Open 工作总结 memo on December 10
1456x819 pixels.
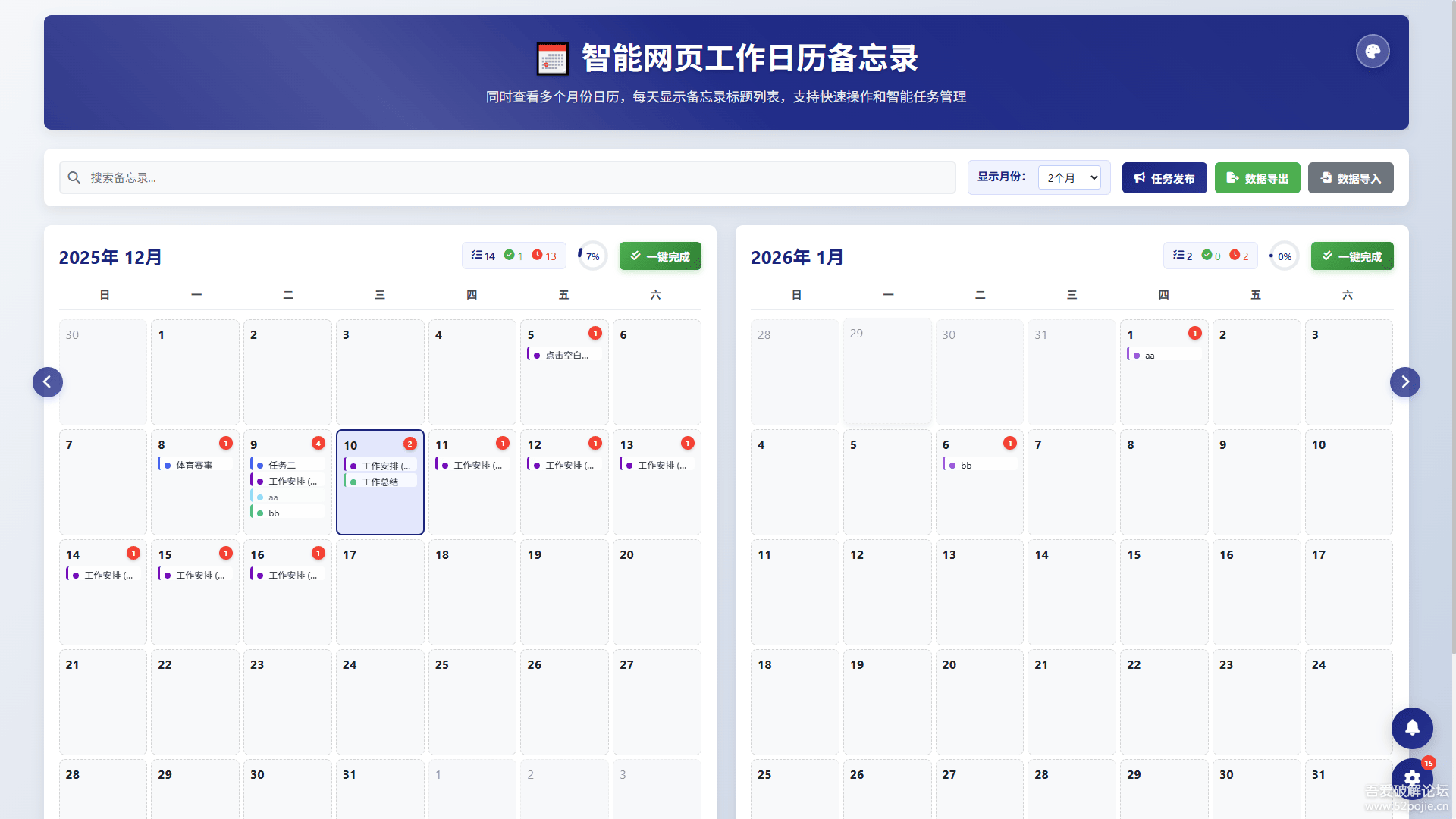pos(380,482)
